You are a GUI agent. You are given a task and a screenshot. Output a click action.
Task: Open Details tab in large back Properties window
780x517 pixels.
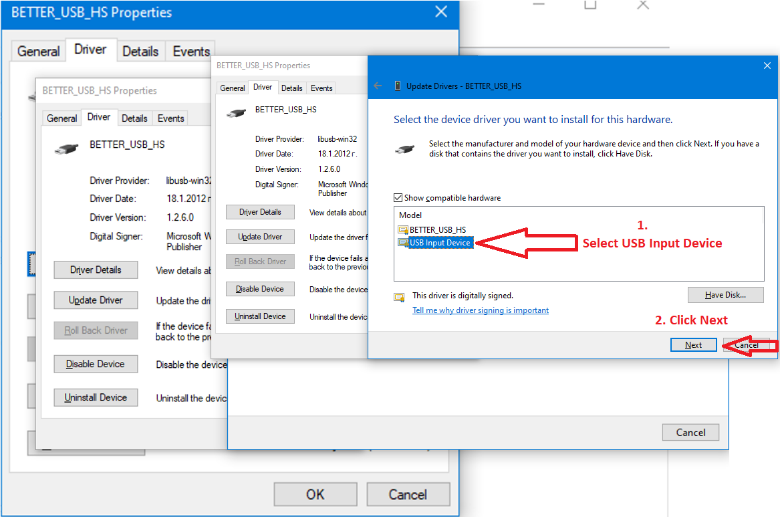140,51
